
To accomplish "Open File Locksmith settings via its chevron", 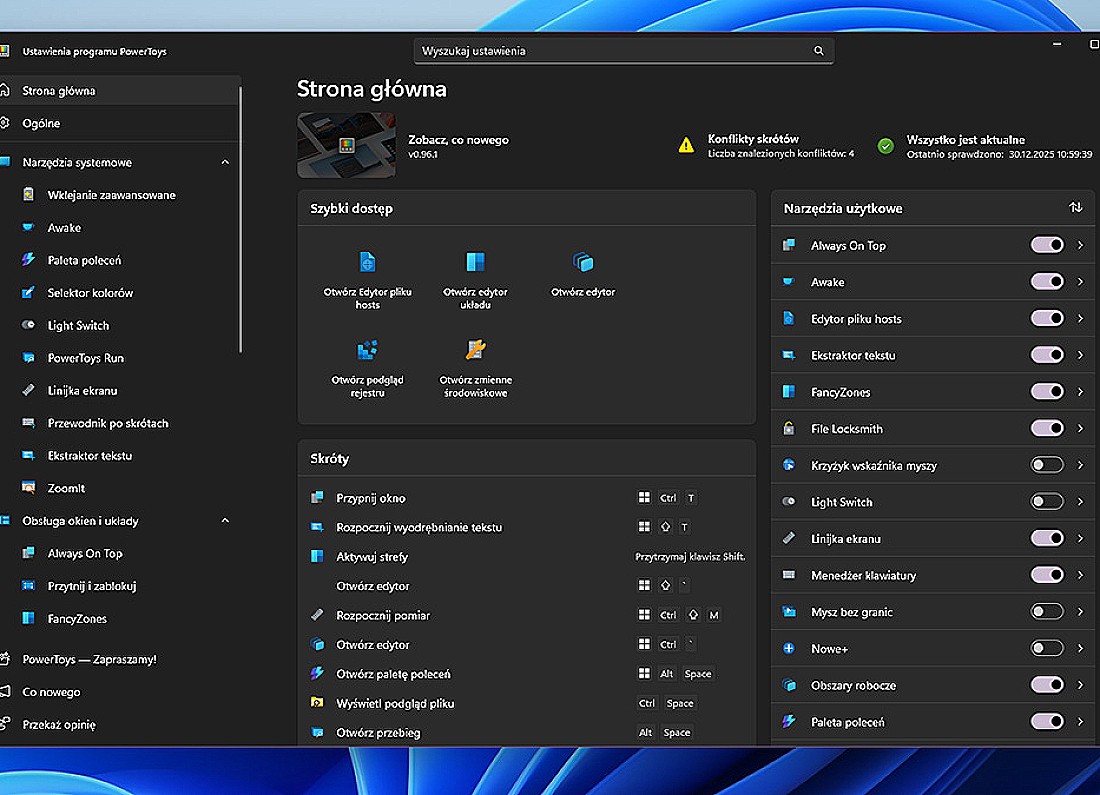I will [1080, 429].
